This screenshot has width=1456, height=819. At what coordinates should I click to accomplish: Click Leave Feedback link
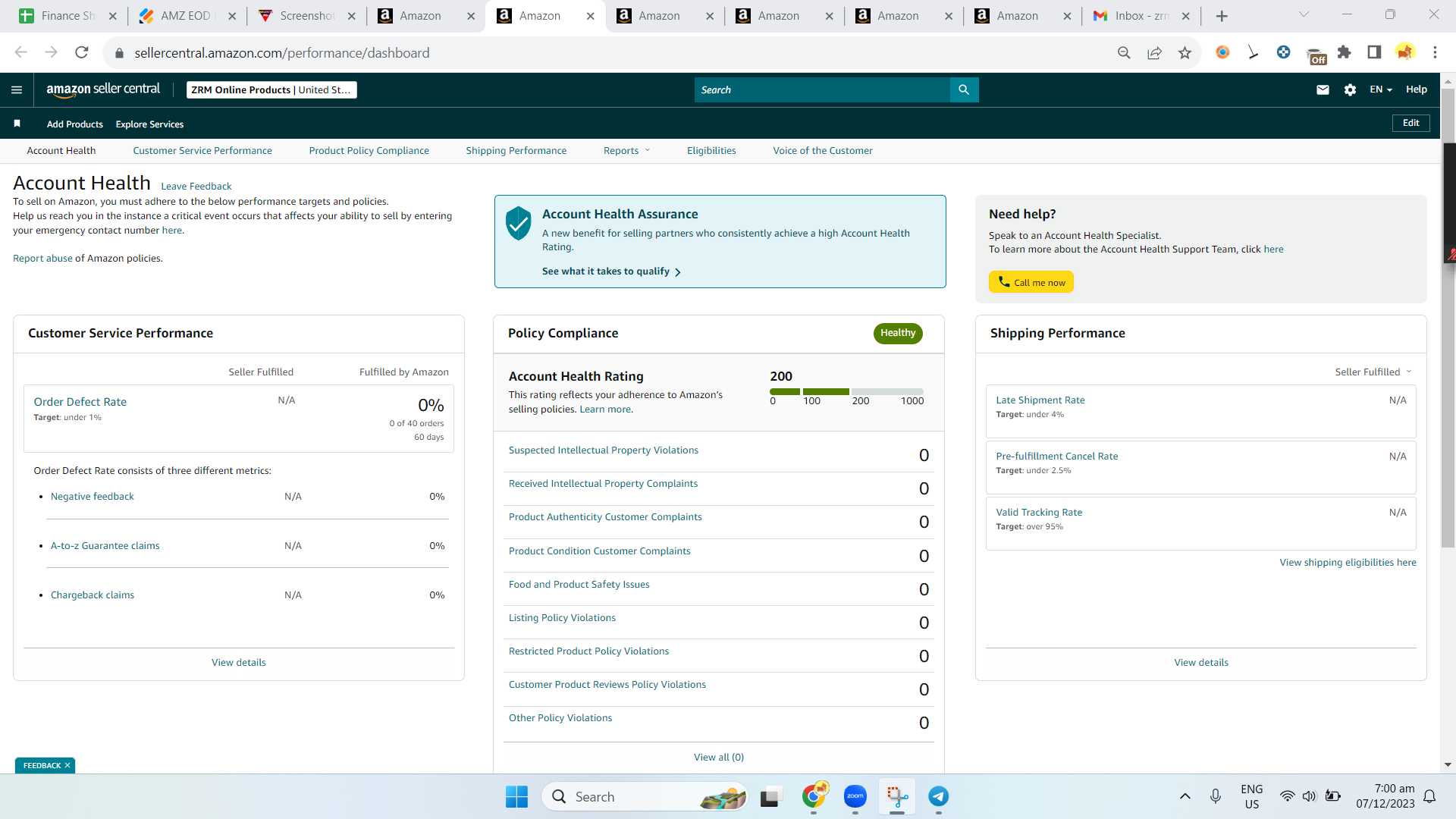click(196, 186)
